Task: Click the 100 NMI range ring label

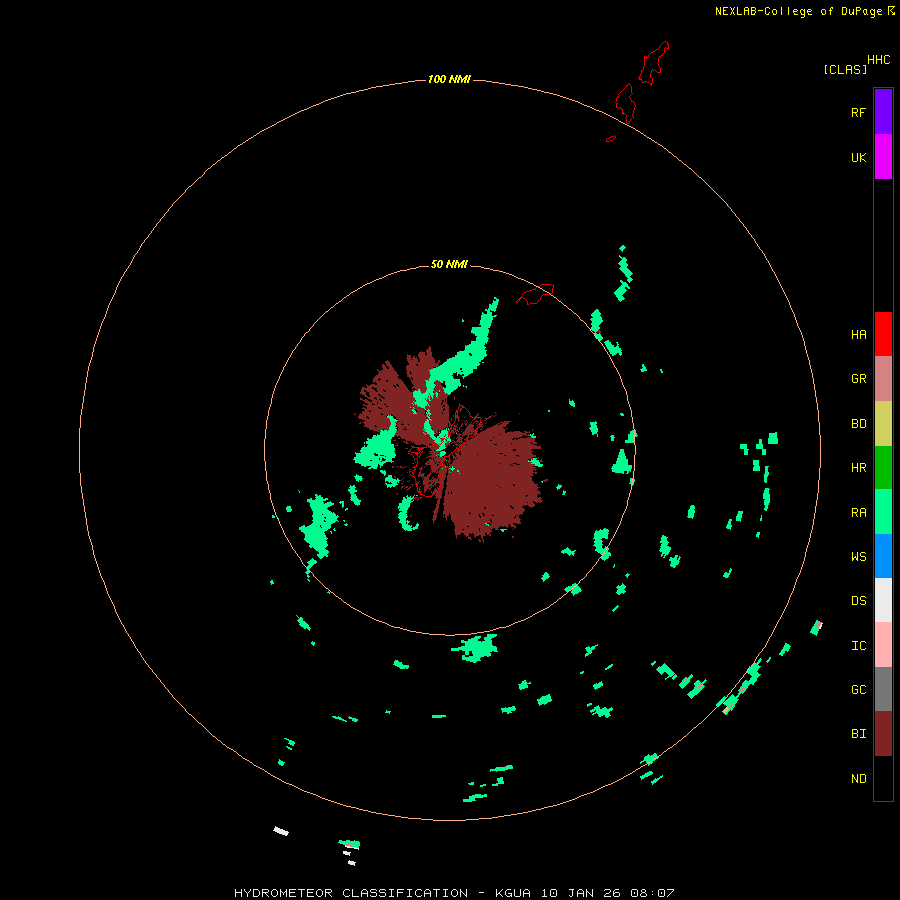Action: click(449, 79)
